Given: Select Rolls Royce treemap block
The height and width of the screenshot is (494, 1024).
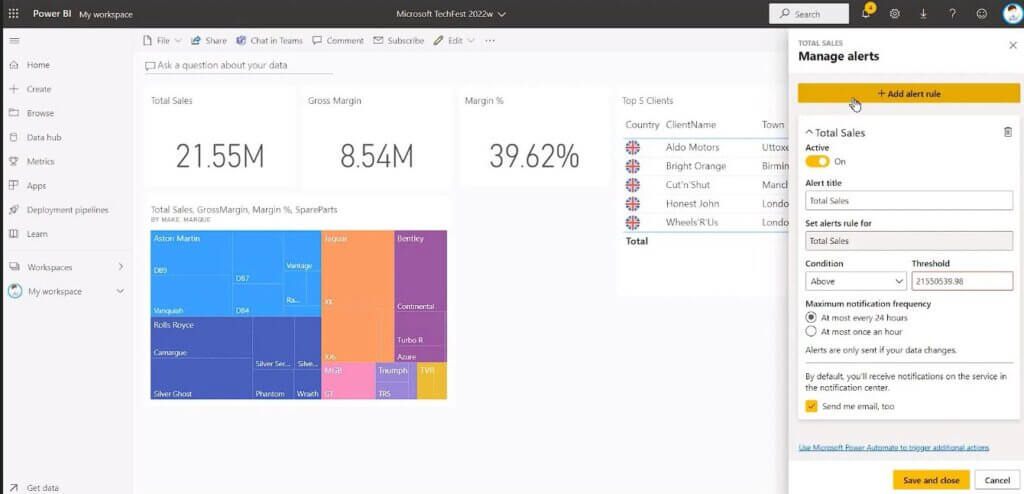Looking at the screenshot, I should [x=235, y=358].
